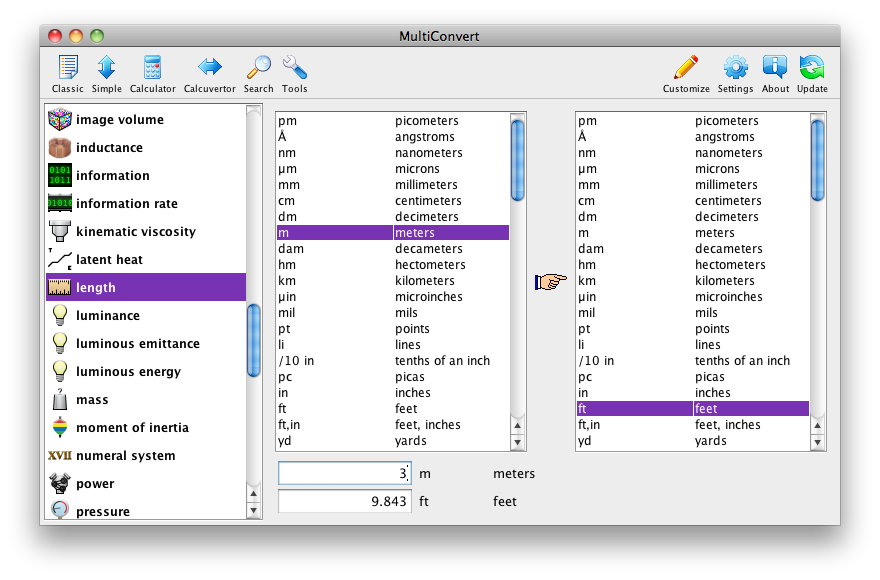The height and width of the screenshot is (580, 880).
Task: Select the kinematic viscosity funnel icon
Action: (x=60, y=231)
